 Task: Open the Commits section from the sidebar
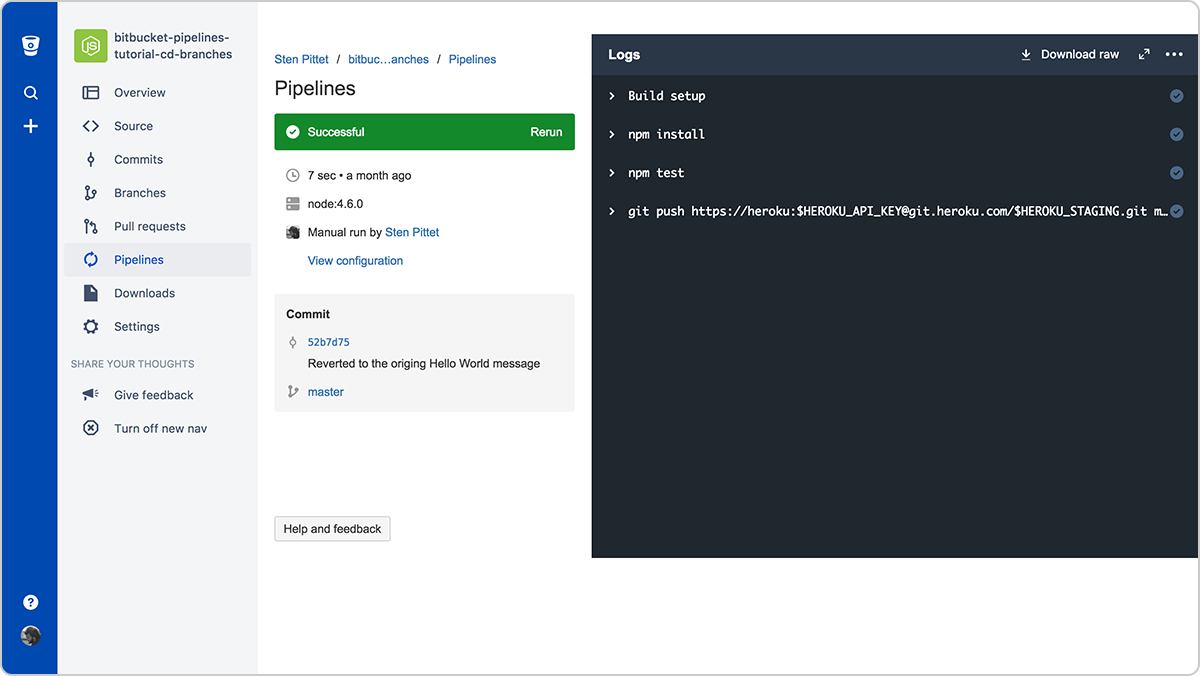(138, 159)
